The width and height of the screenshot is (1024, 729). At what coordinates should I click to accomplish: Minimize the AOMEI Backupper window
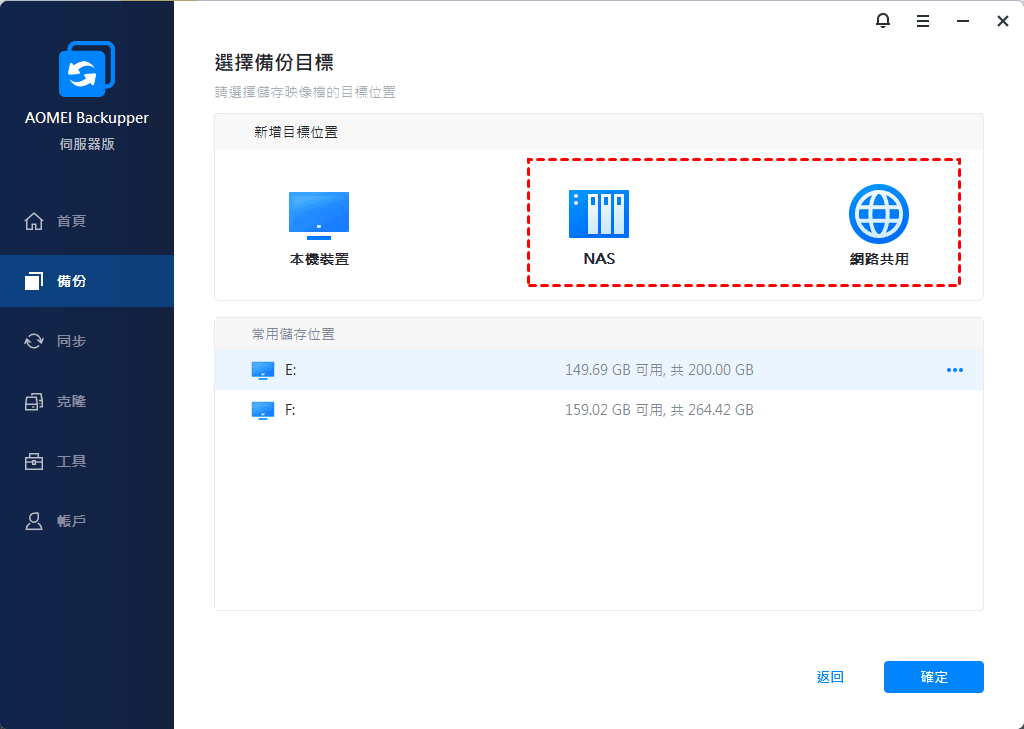(963, 22)
